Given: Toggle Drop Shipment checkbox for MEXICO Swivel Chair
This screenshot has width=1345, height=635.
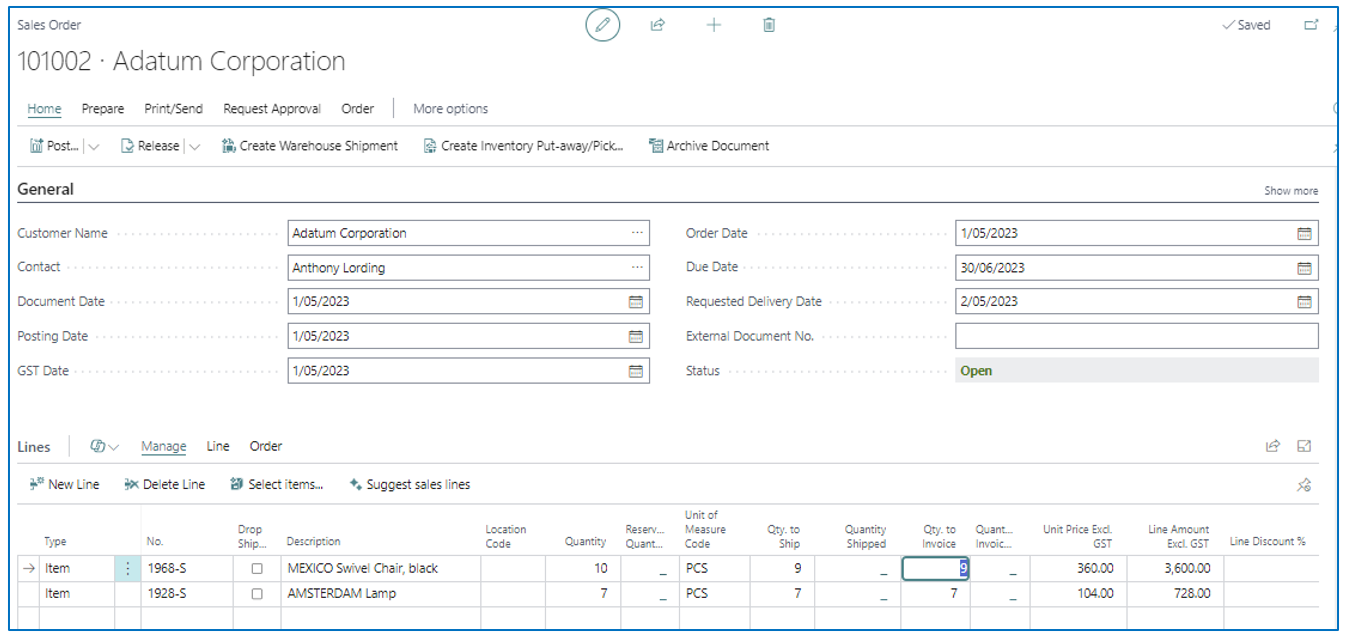Looking at the screenshot, I should [x=257, y=568].
